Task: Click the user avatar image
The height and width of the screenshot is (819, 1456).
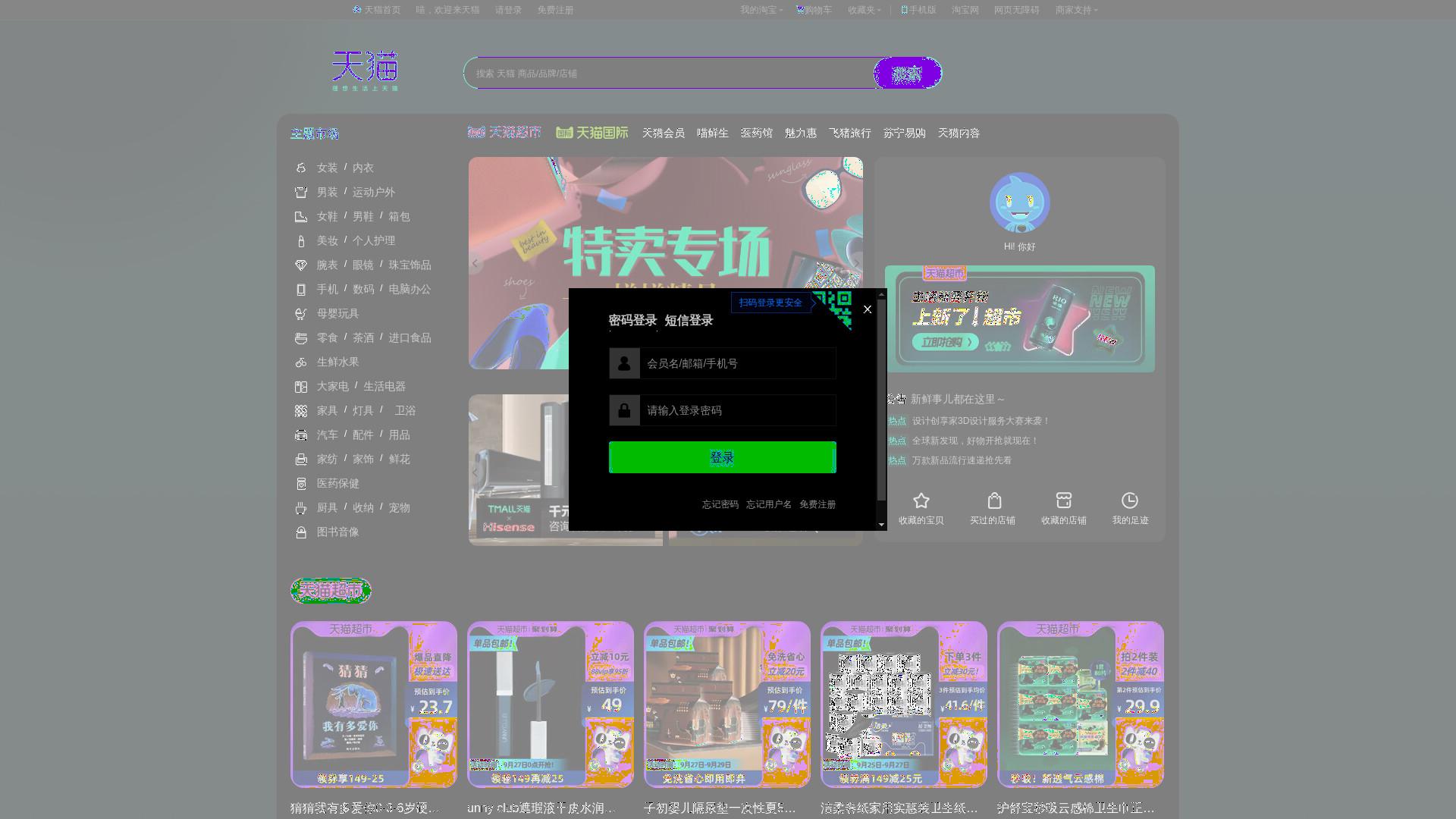Action: pyautogui.click(x=1019, y=202)
